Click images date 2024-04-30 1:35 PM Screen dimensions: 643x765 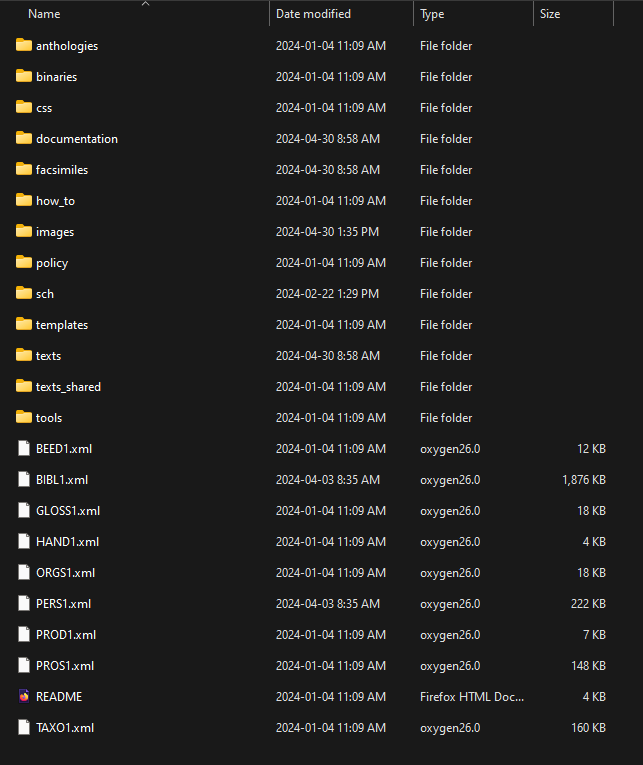pyautogui.click(x=327, y=231)
